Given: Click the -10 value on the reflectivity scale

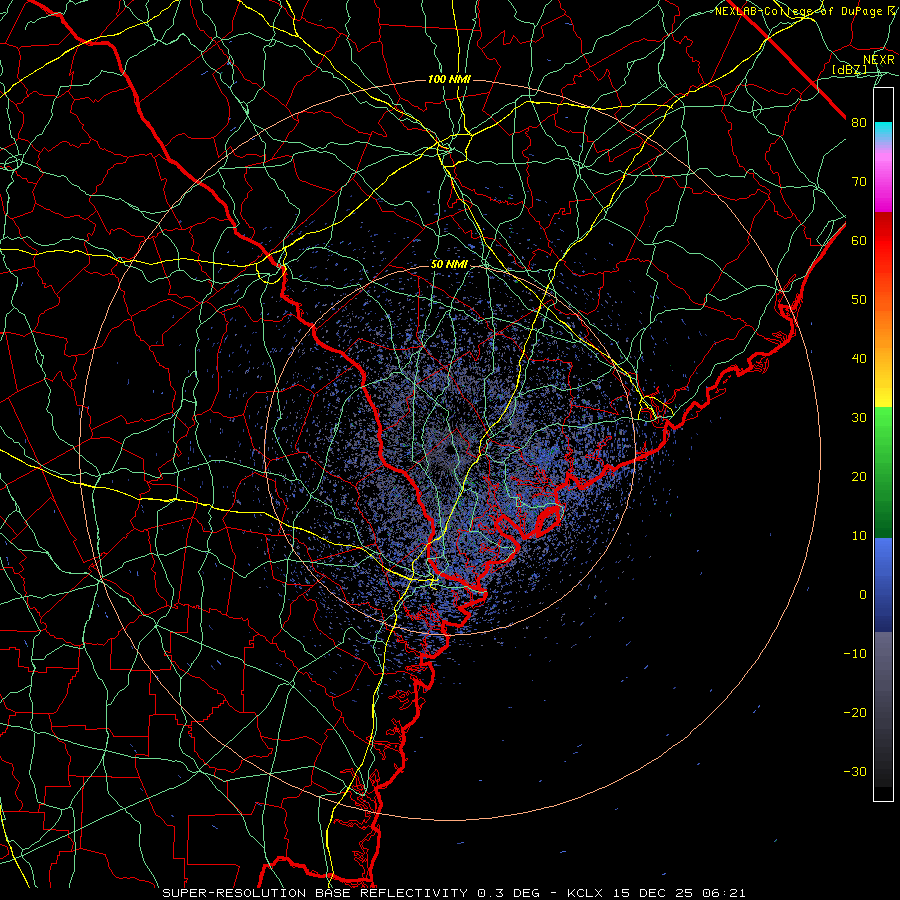Looking at the screenshot, I should (x=855, y=654).
